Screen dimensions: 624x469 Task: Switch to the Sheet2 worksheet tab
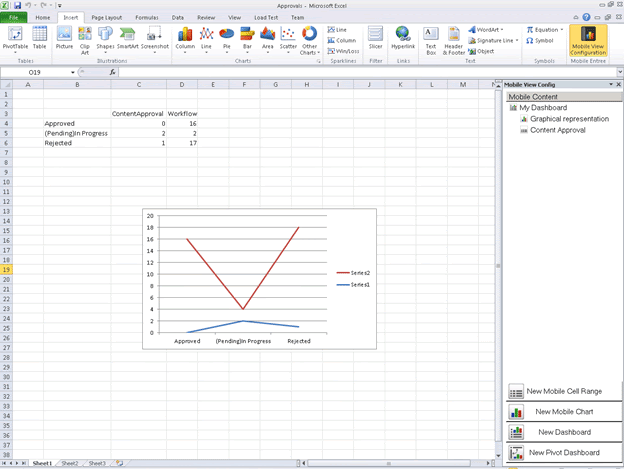70,463
